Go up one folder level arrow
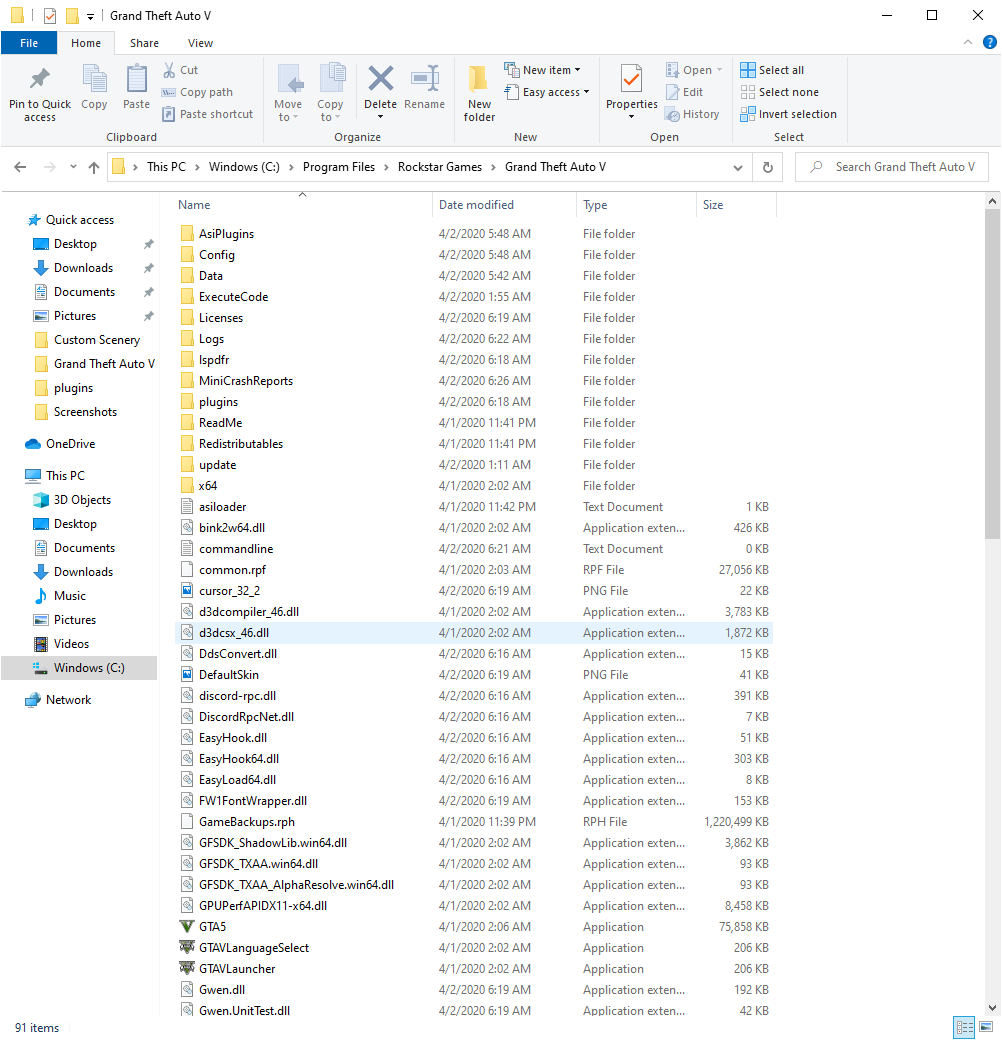This screenshot has width=1002, height=1040. (x=94, y=167)
